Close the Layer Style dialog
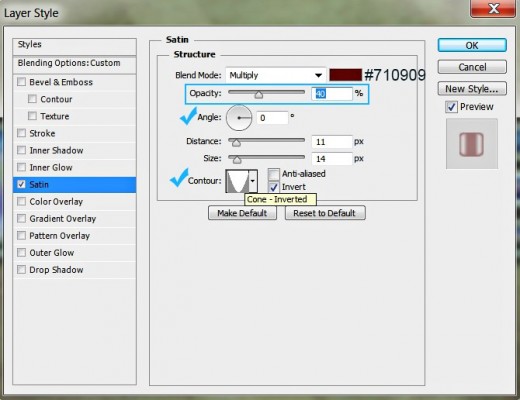Viewport: 520px width, 400px height. 493,9
